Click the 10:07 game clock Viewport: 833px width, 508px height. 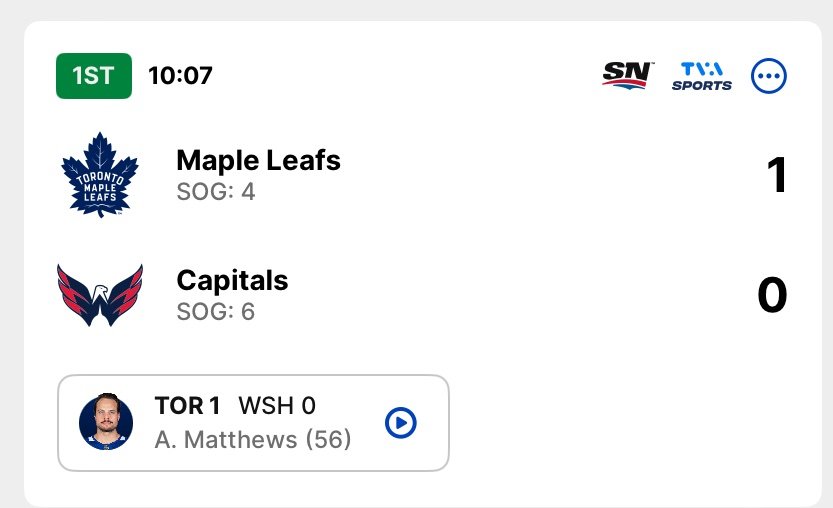point(180,76)
